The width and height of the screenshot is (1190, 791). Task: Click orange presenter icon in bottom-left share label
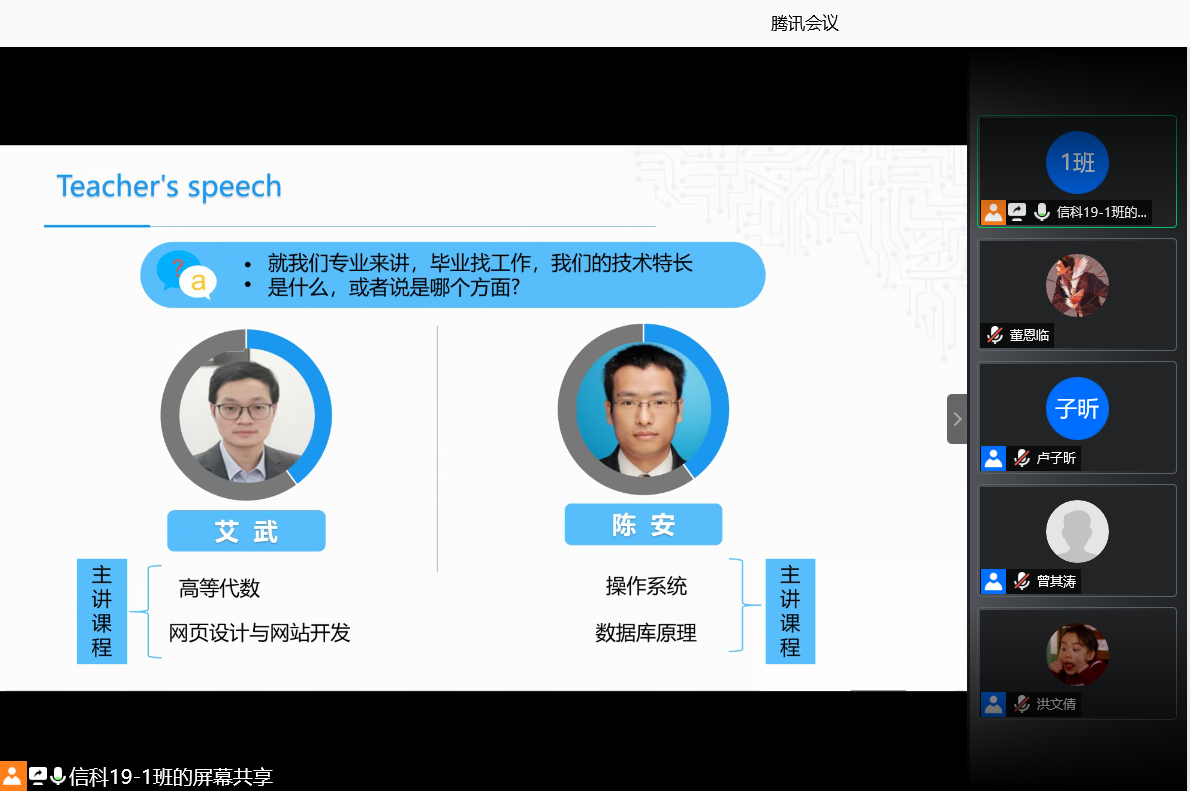[x=12, y=777]
